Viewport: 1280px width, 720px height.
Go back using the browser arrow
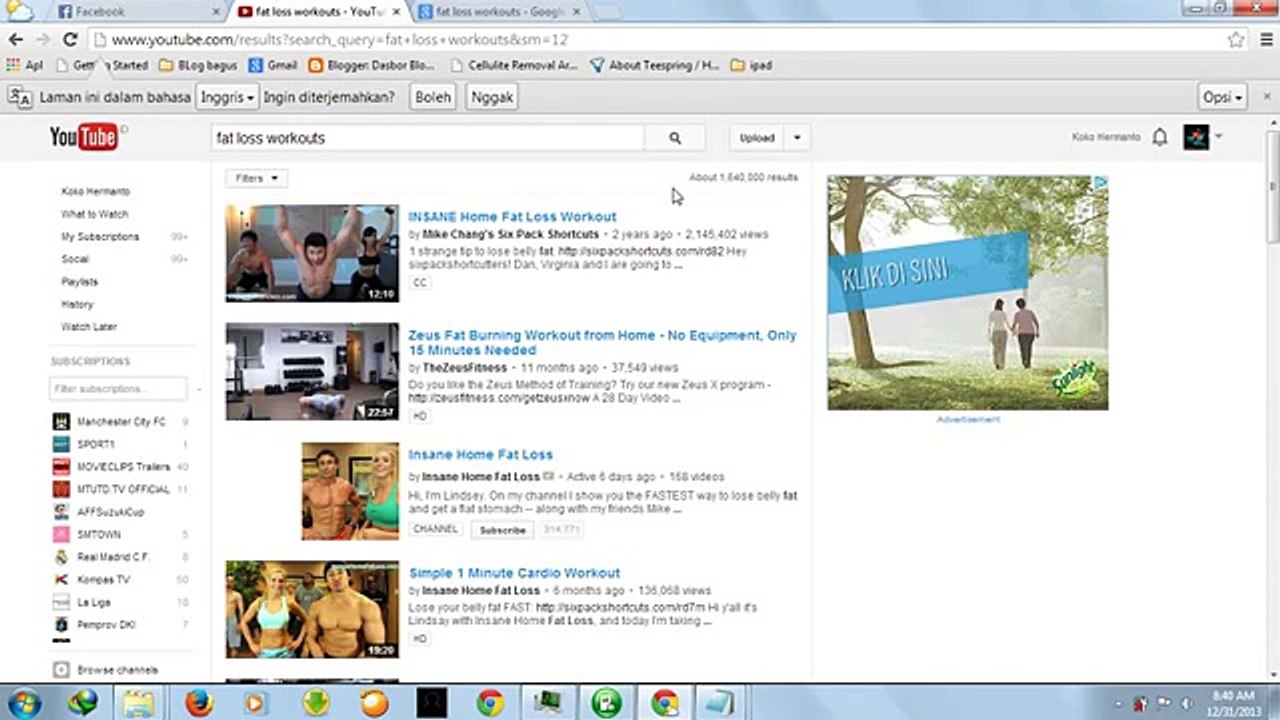[15, 40]
